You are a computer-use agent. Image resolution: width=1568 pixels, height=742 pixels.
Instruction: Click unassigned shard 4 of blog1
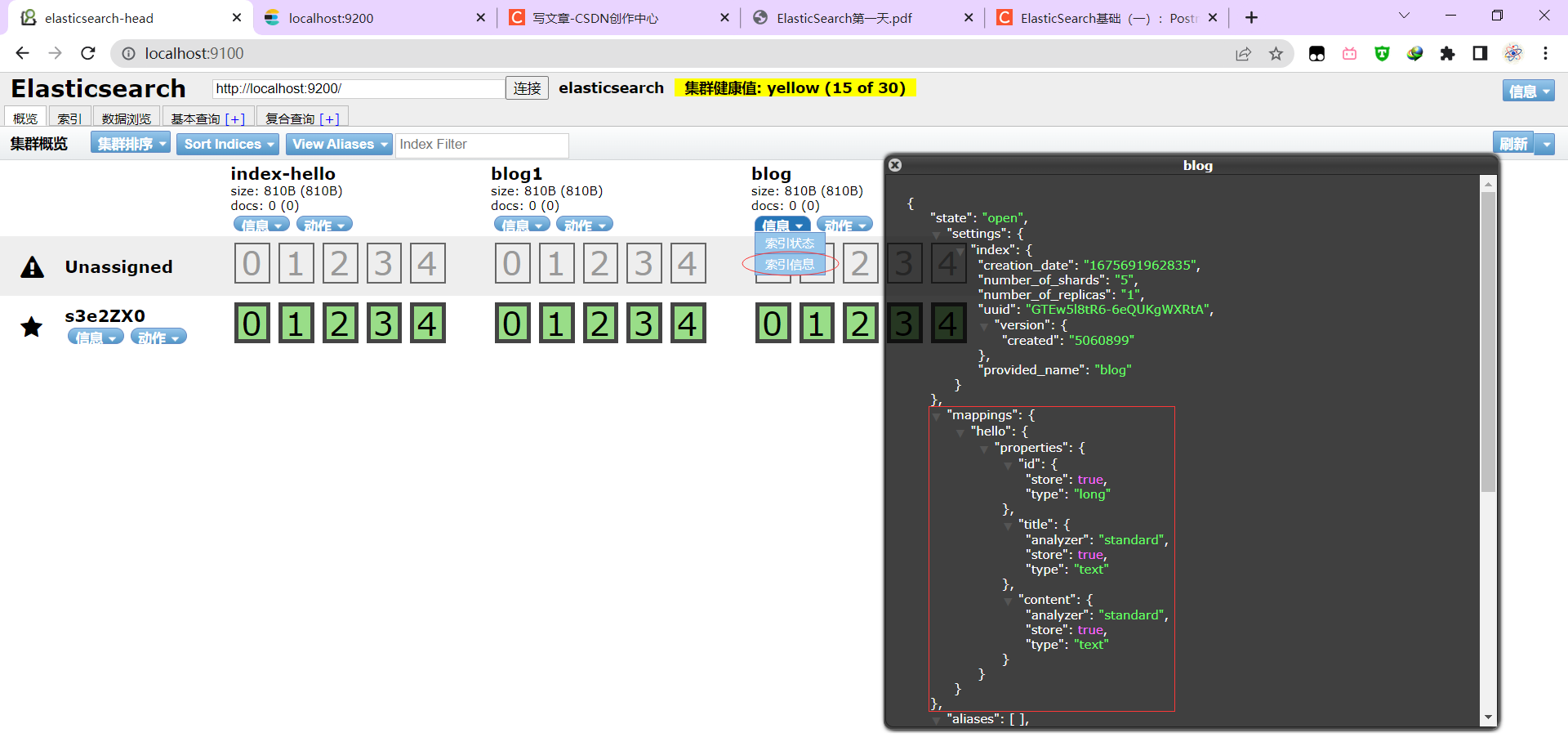[x=688, y=263]
